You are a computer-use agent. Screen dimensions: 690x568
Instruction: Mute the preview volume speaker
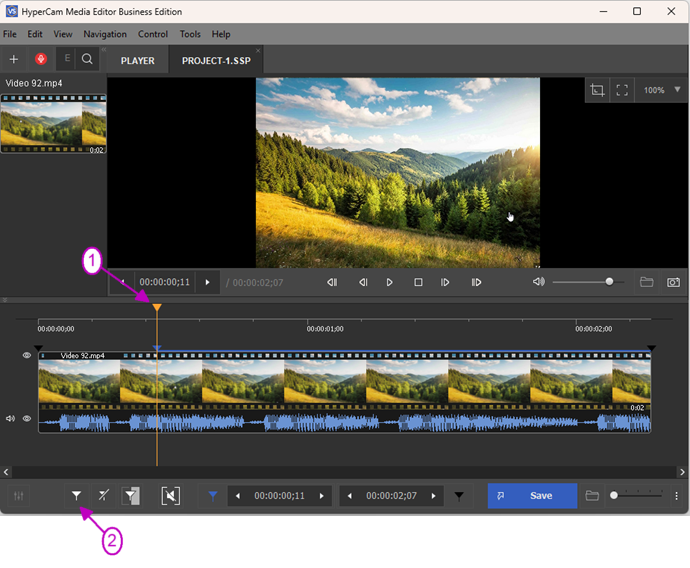pos(538,283)
